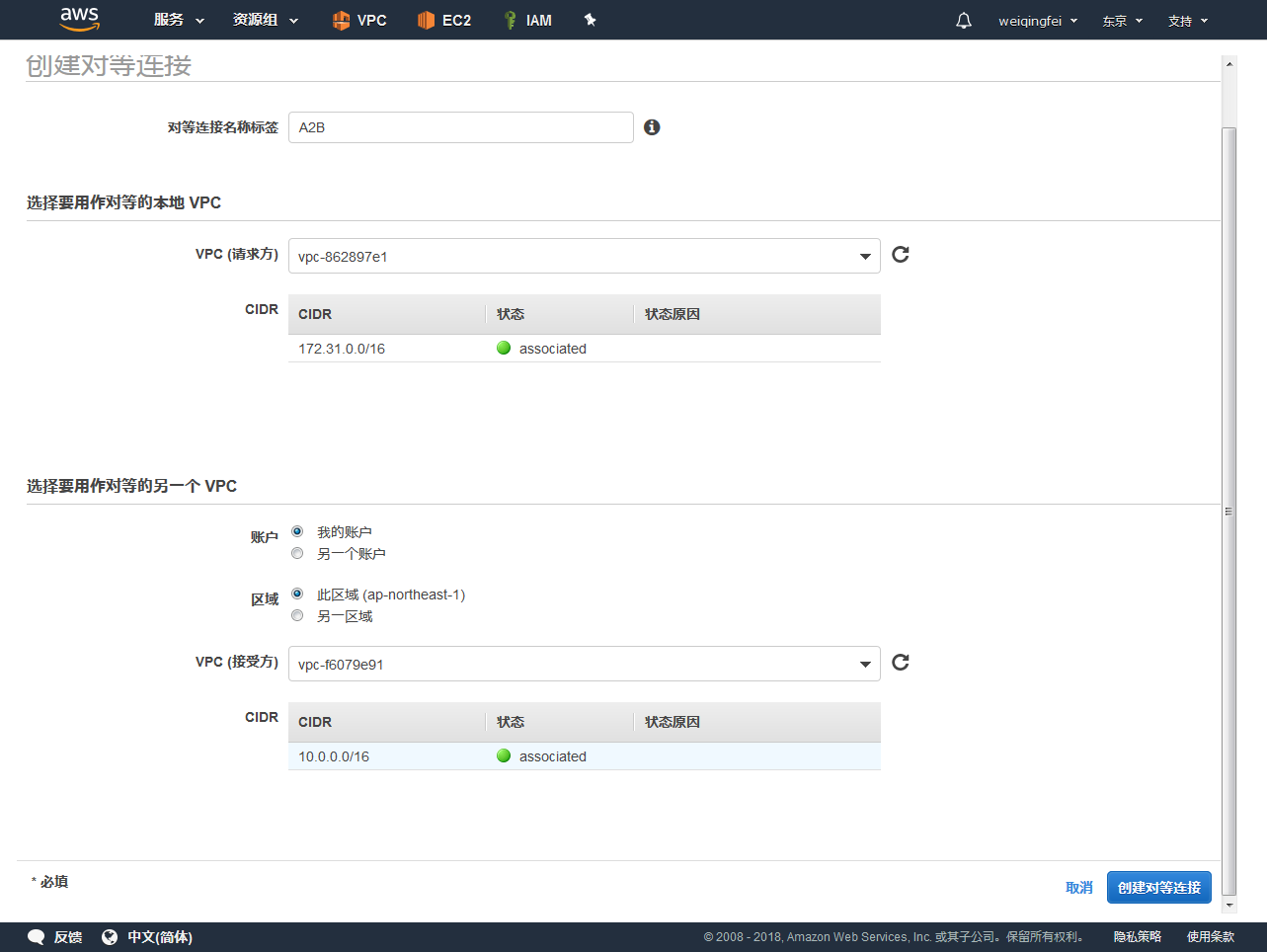Click the 取消 link
Image resolution: width=1267 pixels, height=952 pixels.
click(x=1078, y=888)
